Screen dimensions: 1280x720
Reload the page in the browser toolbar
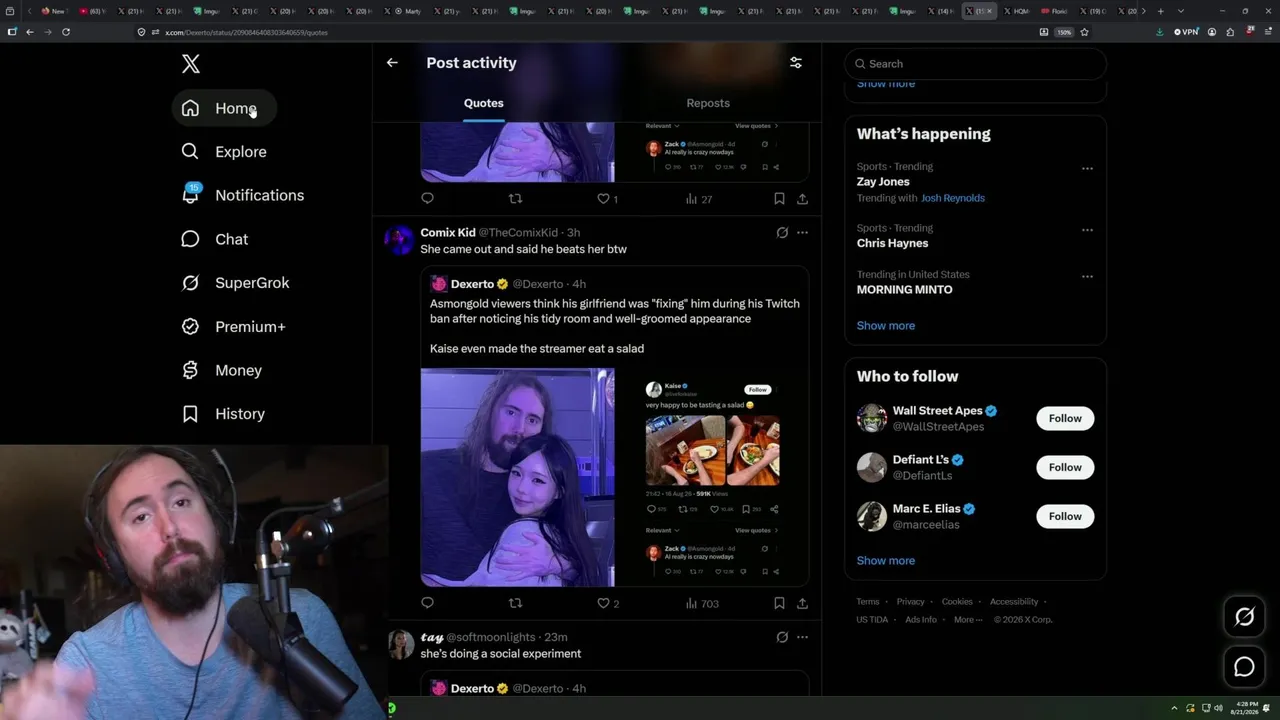click(66, 32)
